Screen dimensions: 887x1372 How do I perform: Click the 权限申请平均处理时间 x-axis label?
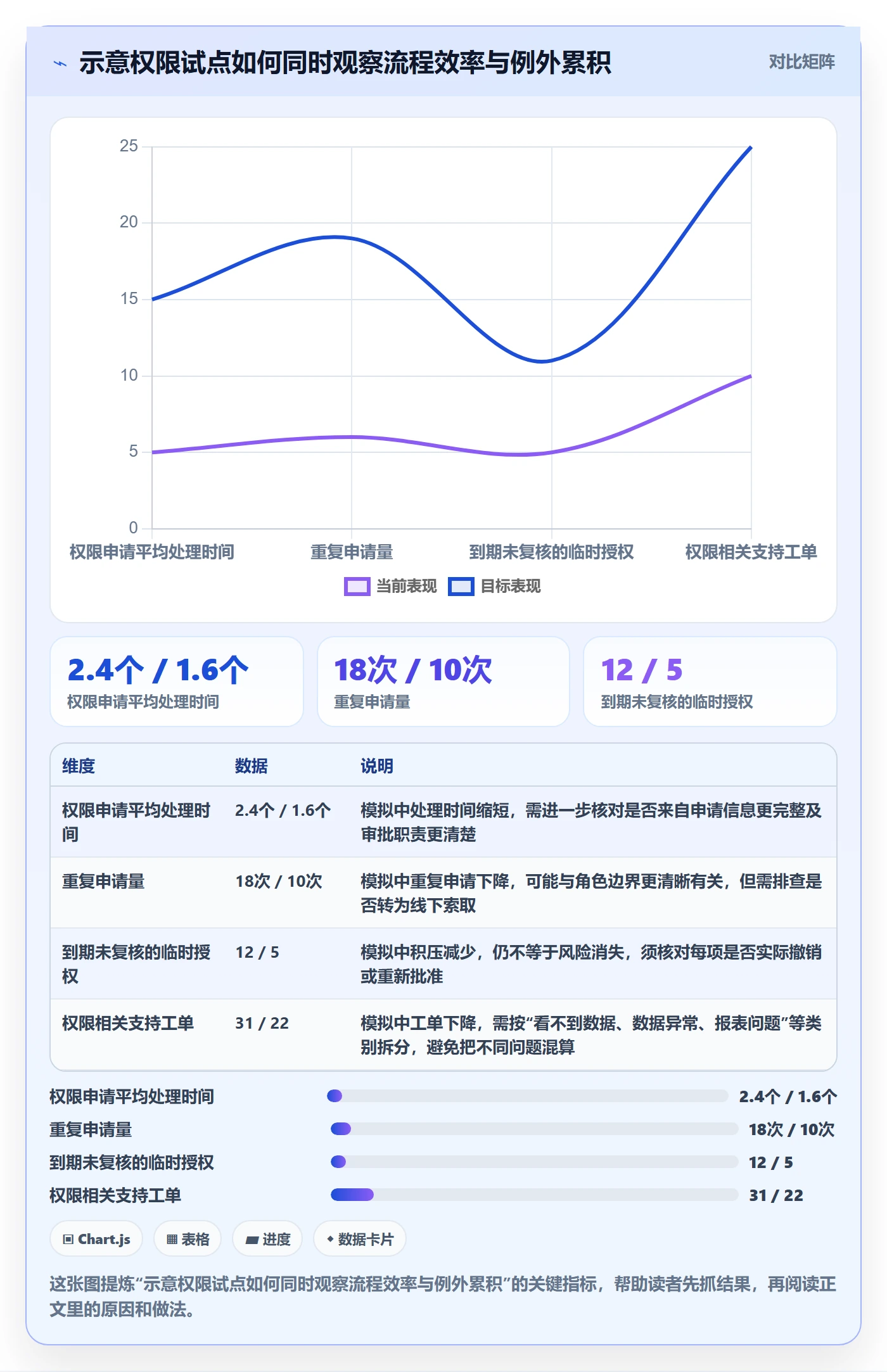(x=152, y=552)
